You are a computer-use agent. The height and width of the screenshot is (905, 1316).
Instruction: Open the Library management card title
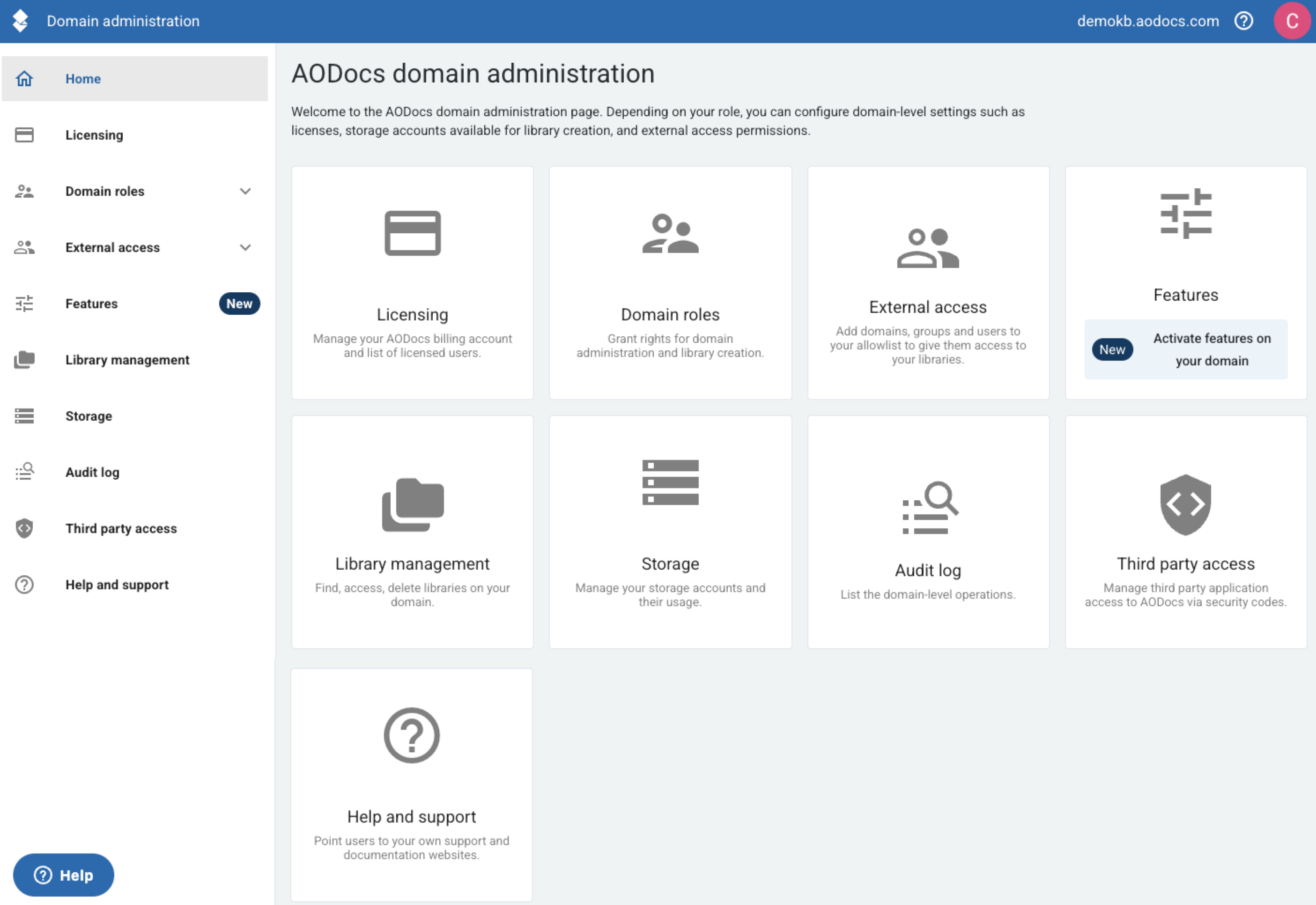coord(413,564)
